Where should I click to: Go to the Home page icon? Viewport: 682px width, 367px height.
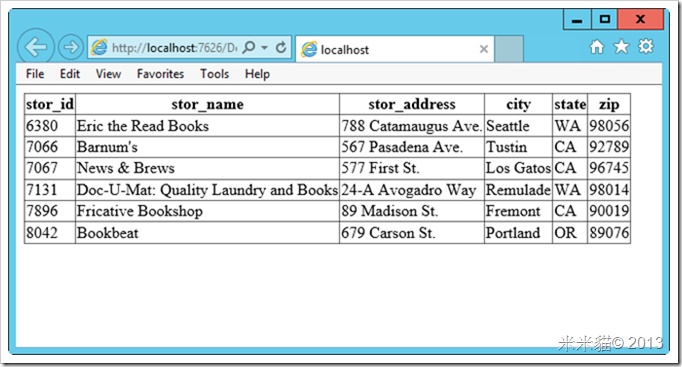click(x=597, y=47)
